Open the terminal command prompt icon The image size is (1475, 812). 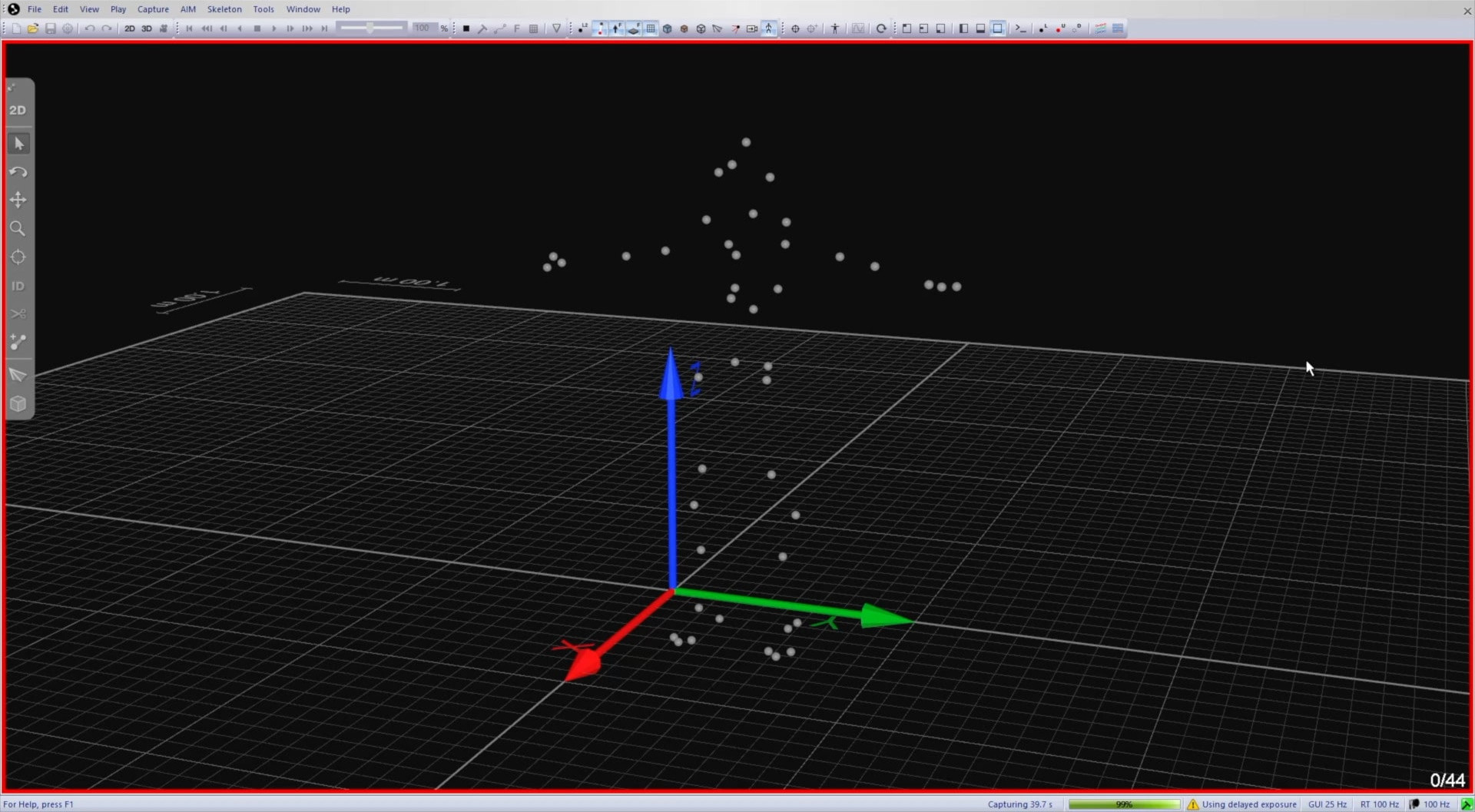pyautogui.click(x=1020, y=28)
